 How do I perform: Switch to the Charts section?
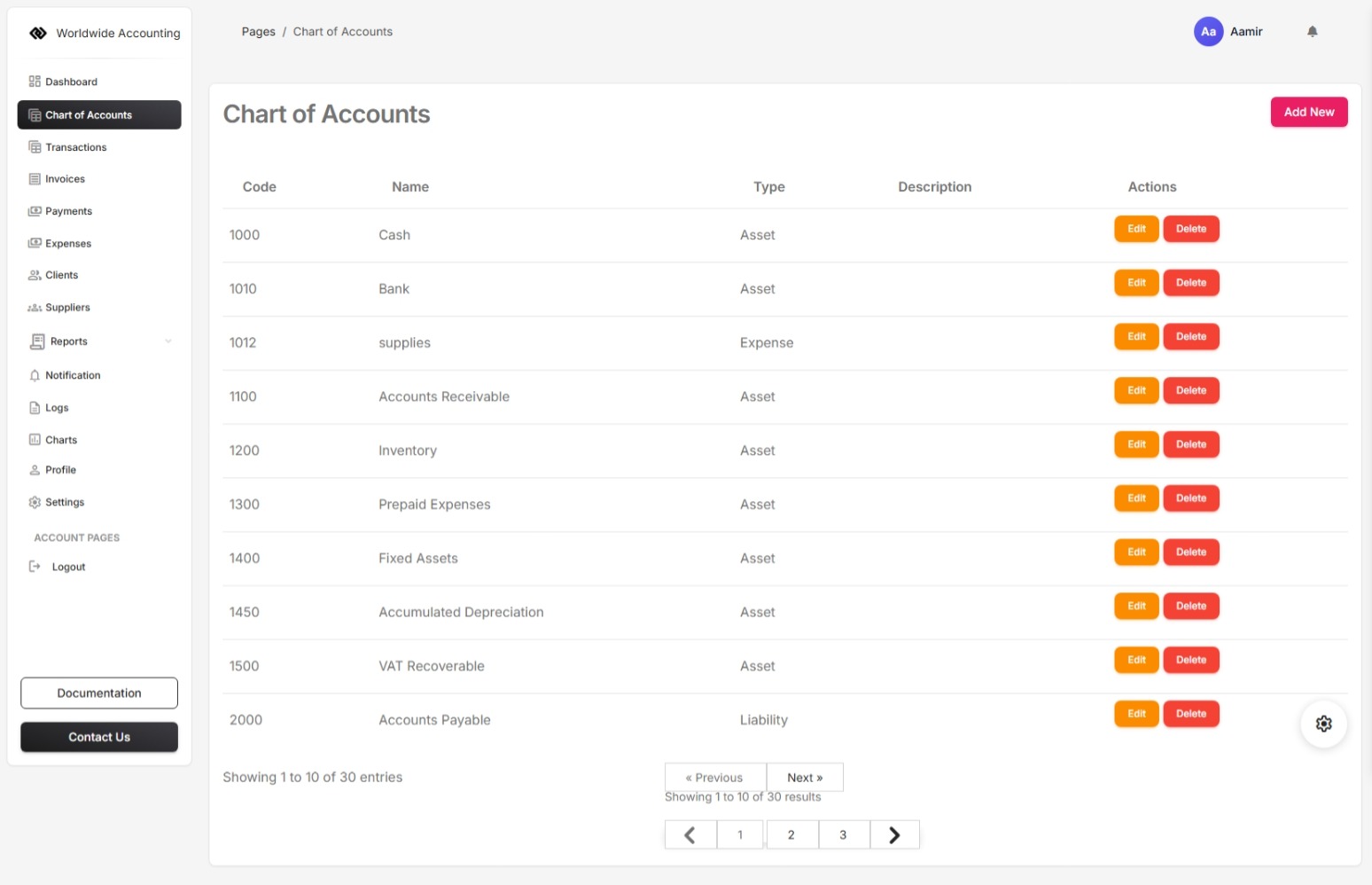60,439
